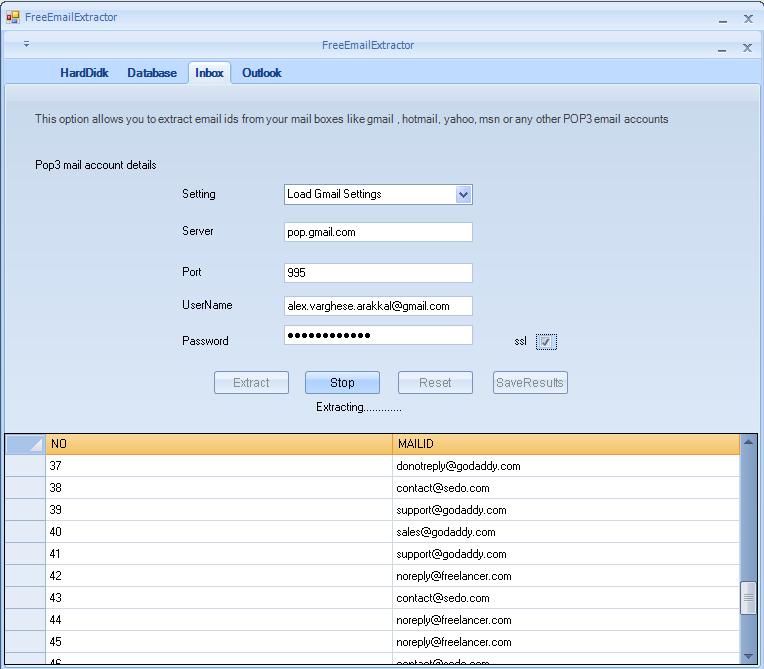Click the results scrollbar thumb
The width and height of the screenshot is (764, 669).
tap(748, 598)
